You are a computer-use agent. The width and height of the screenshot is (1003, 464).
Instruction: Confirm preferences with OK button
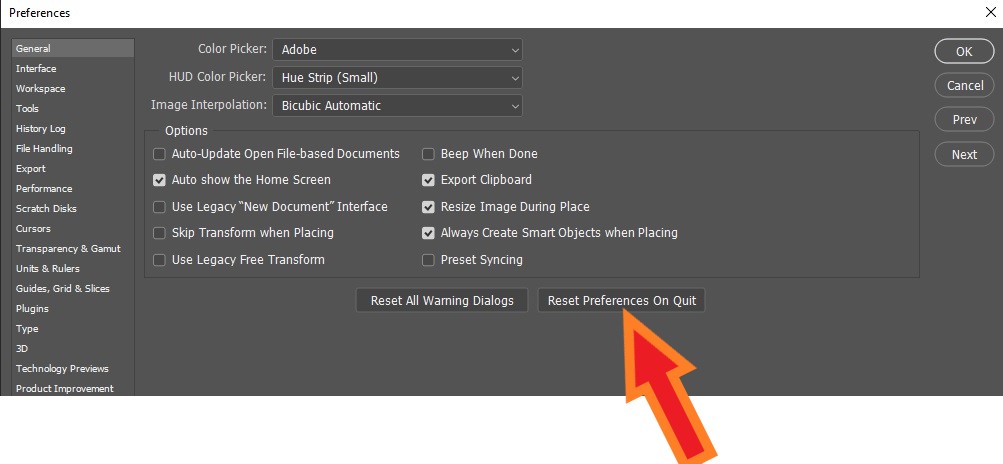click(964, 52)
